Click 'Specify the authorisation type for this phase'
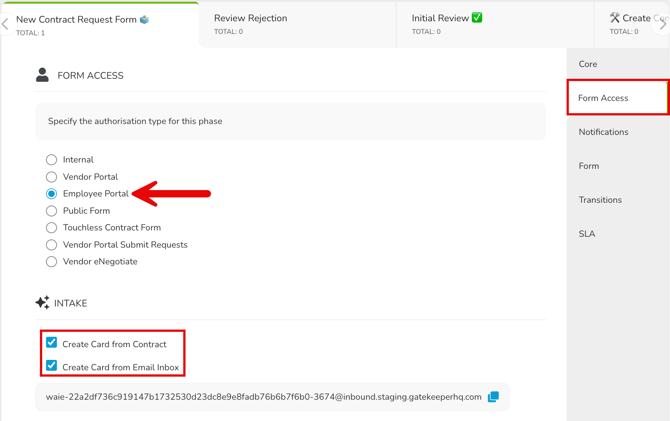 coord(135,121)
